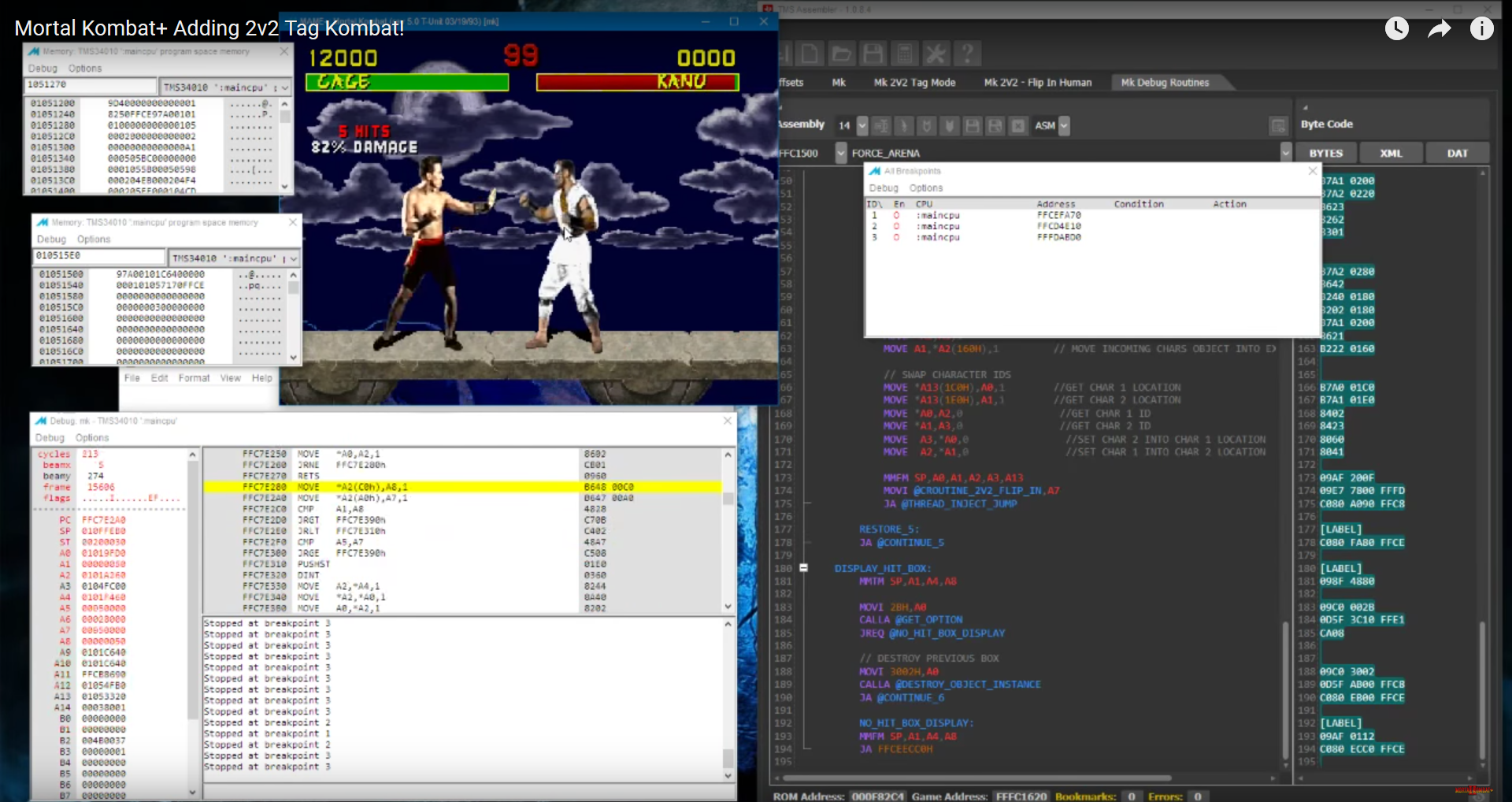1512x802 pixels.
Task: Save with floppy disk icon in TMS Assembler toolbar
Action: pyautogui.click(x=873, y=54)
